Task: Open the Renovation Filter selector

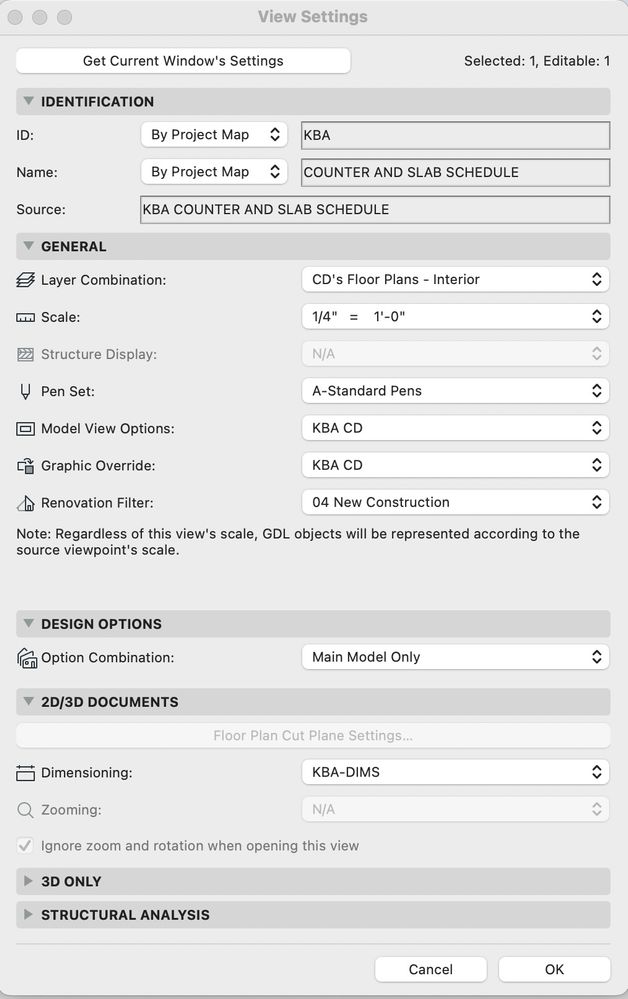Action: (455, 502)
